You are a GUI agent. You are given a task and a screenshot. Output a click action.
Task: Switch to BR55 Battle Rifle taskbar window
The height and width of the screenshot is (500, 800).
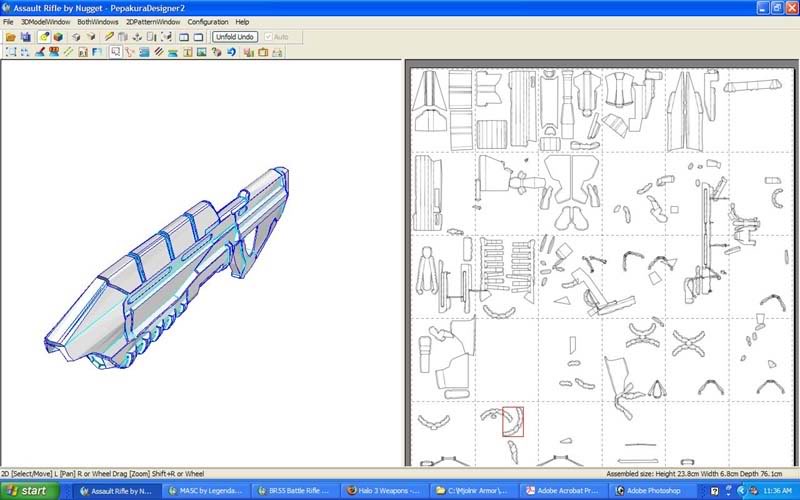pos(294,491)
